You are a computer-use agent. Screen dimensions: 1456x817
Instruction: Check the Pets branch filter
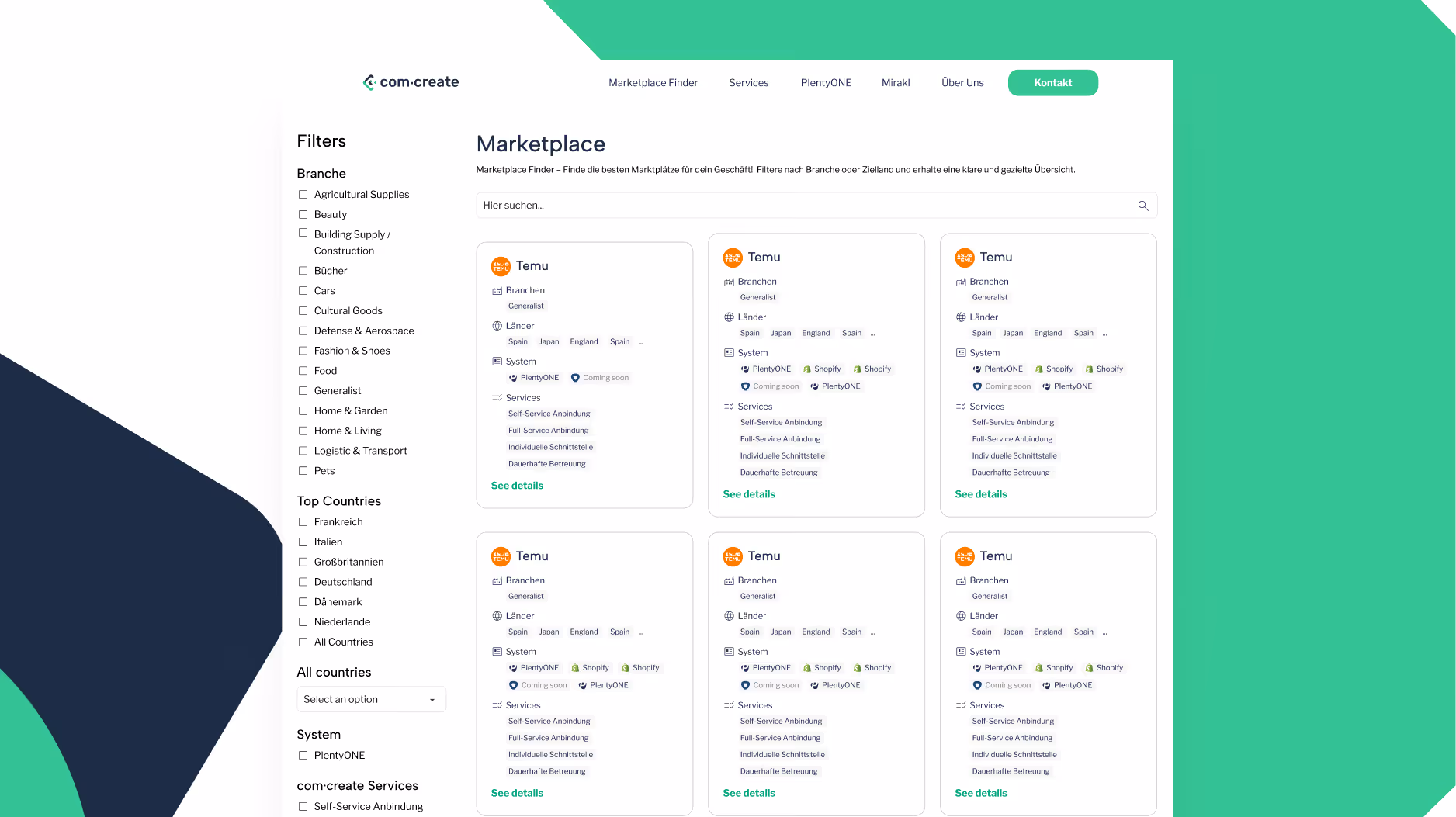click(303, 471)
